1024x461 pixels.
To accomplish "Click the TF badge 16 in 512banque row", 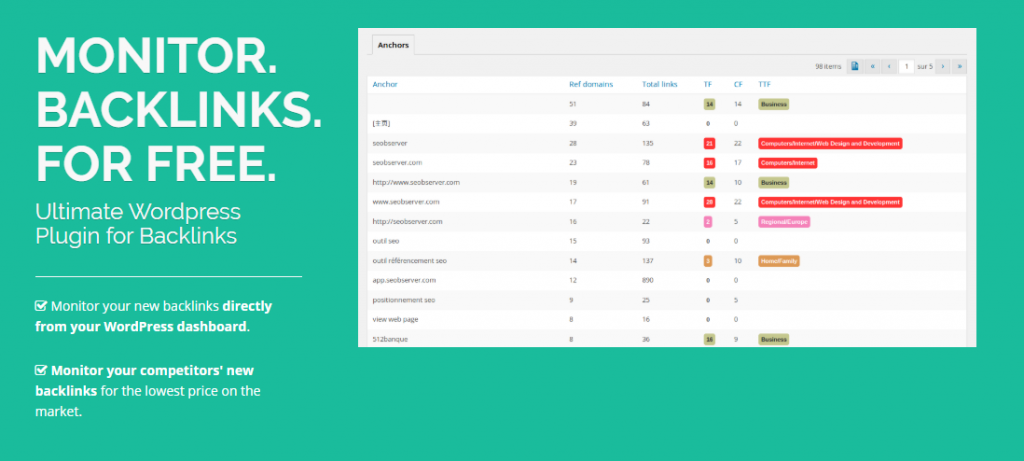I will (x=708, y=339).
